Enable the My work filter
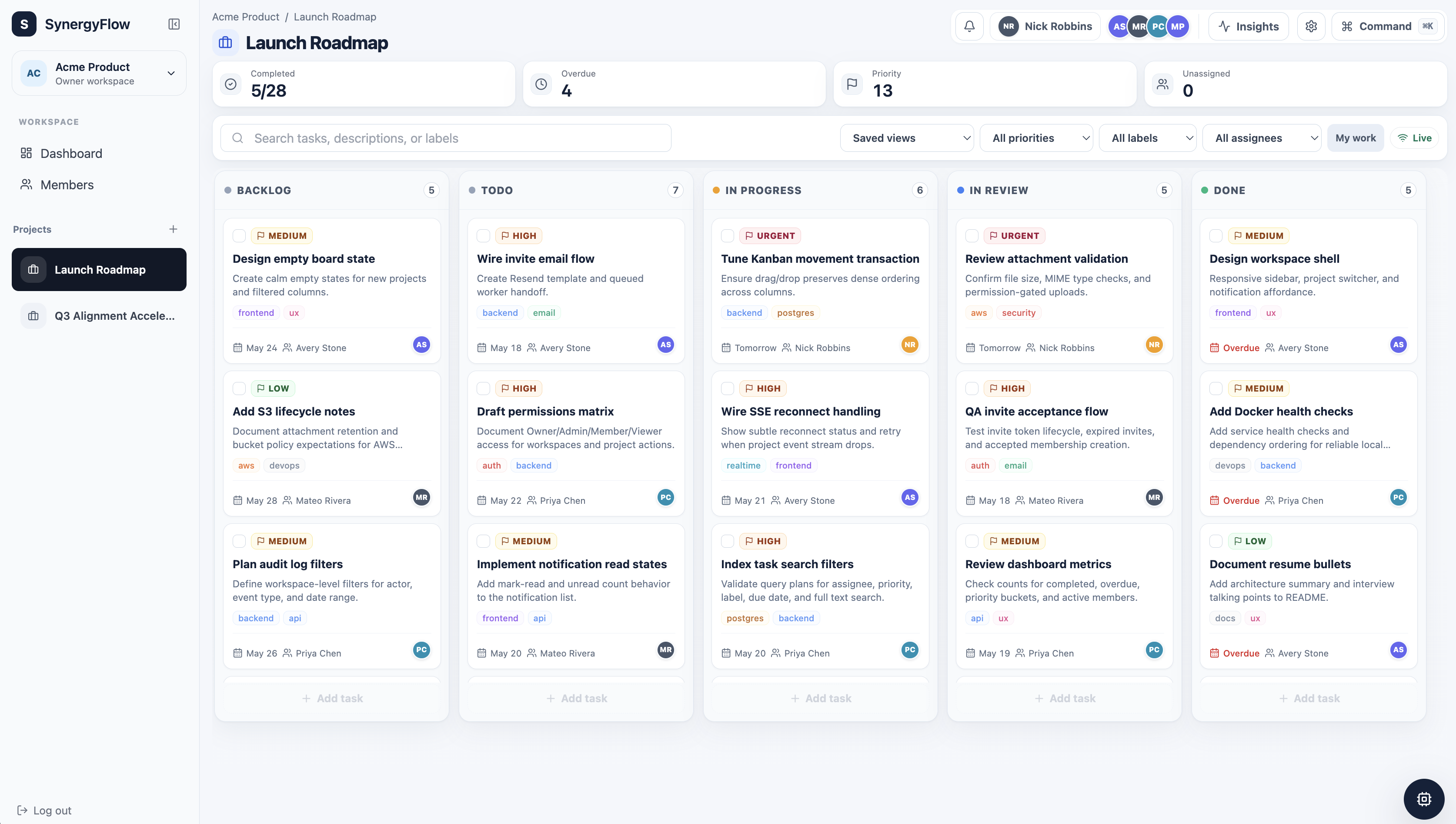1456x824 pixels. pyautogui.click(x=1355, y=138)
